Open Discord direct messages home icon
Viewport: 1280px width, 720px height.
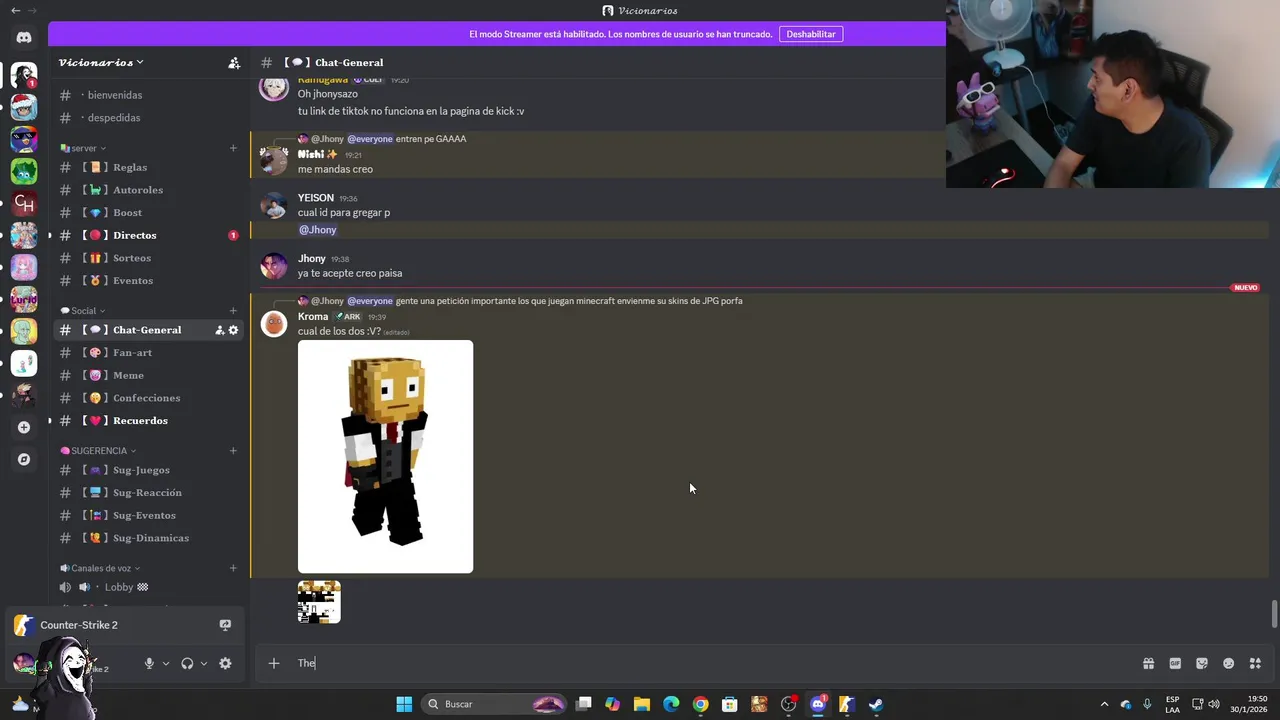tap(24, 38)
